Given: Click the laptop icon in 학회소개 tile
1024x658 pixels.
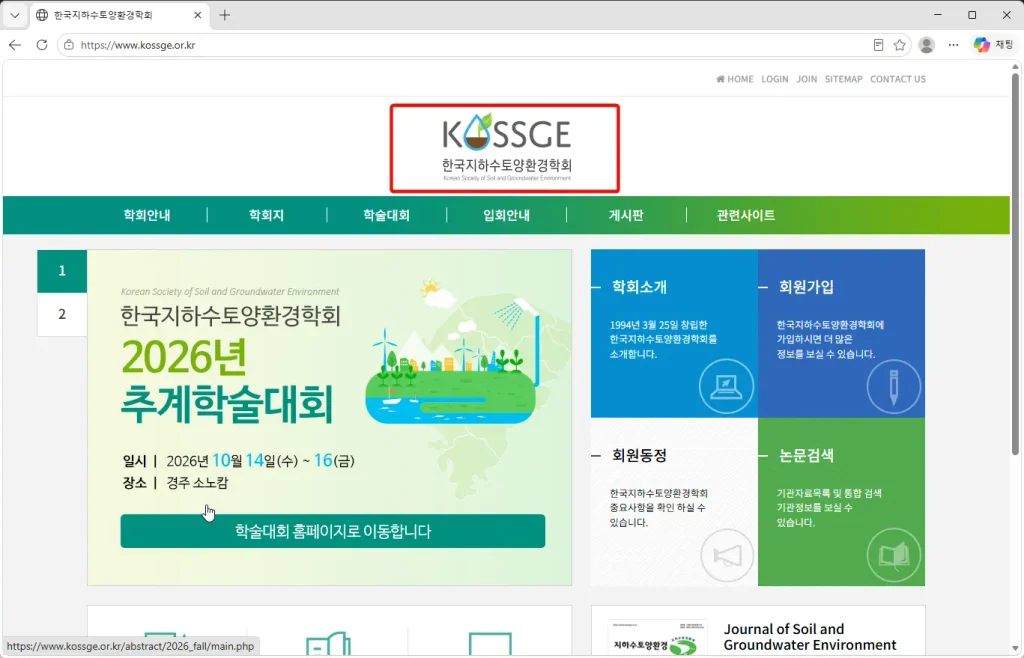Looking at the screenshot, I should coord(726,386).
